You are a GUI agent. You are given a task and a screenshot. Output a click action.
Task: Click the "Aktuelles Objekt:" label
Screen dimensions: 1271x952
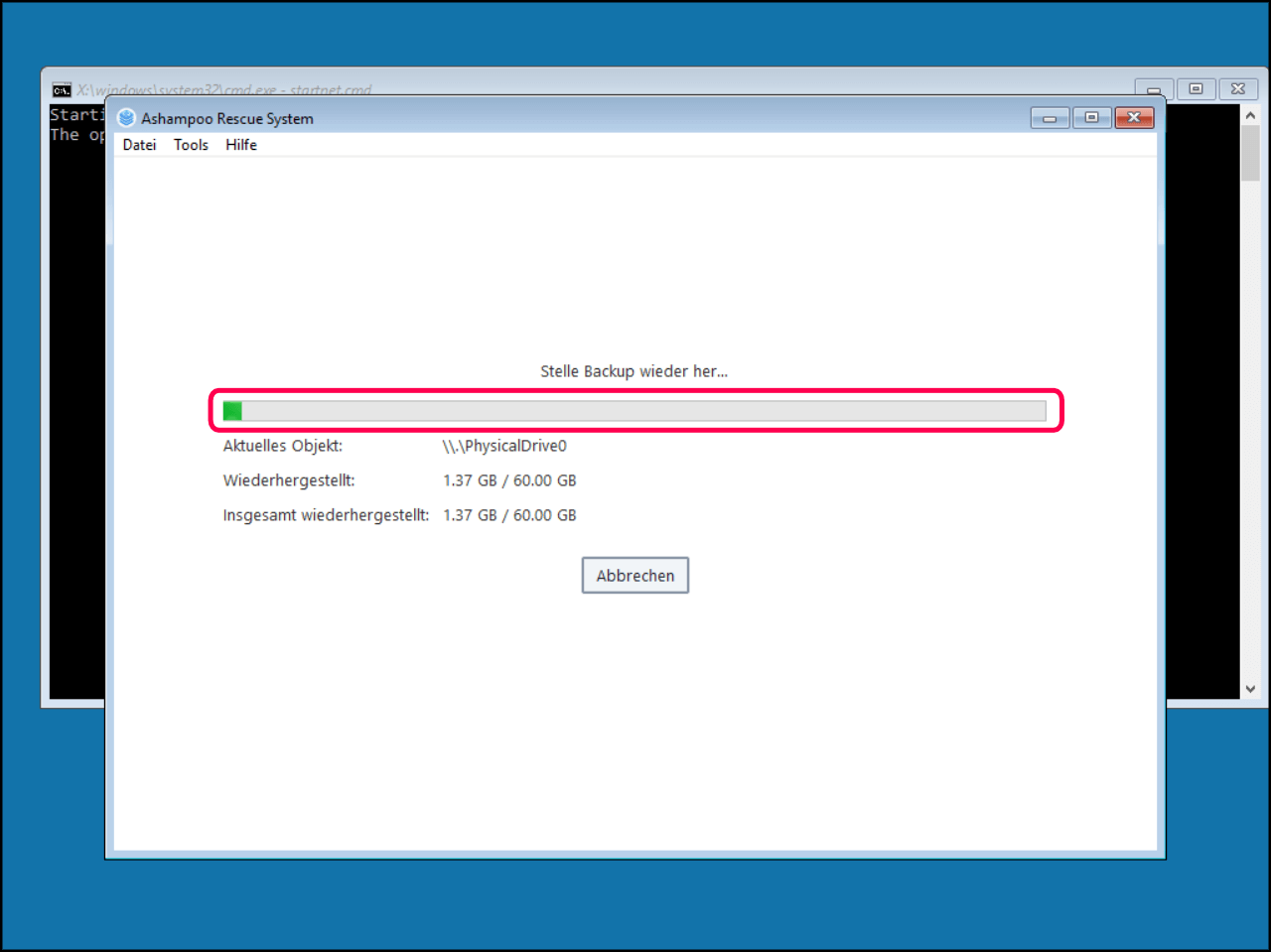click(x=282, y=446)
